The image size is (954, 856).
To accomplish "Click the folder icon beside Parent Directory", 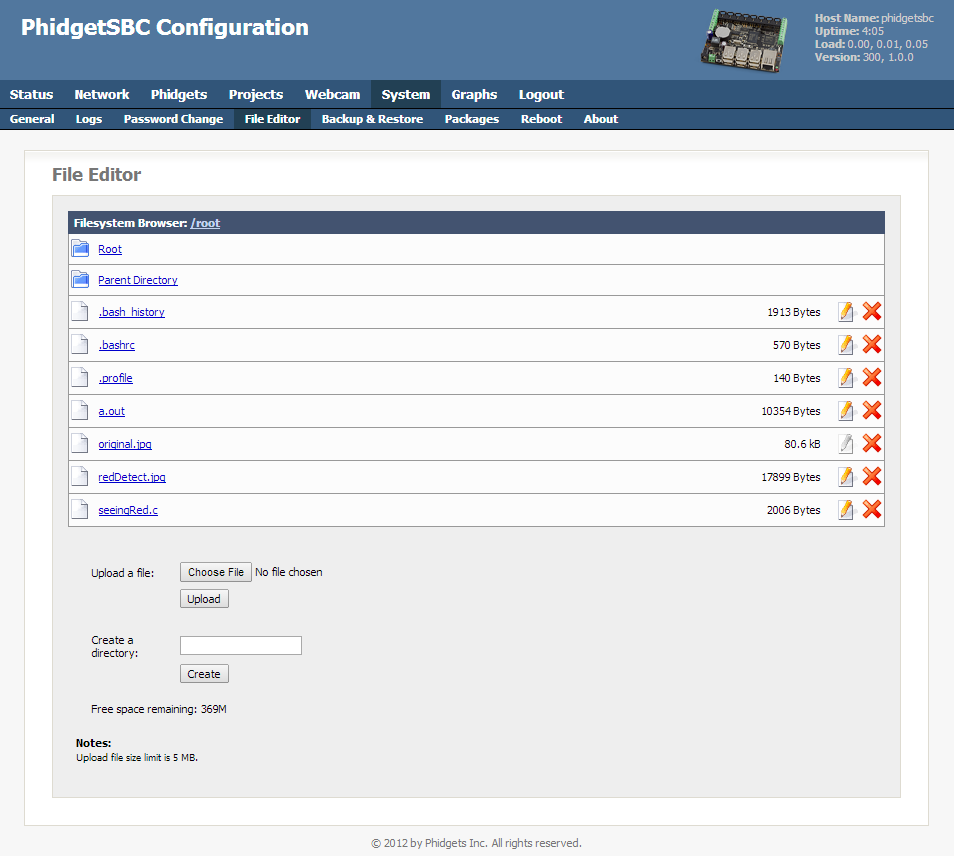I will [80, 279].
